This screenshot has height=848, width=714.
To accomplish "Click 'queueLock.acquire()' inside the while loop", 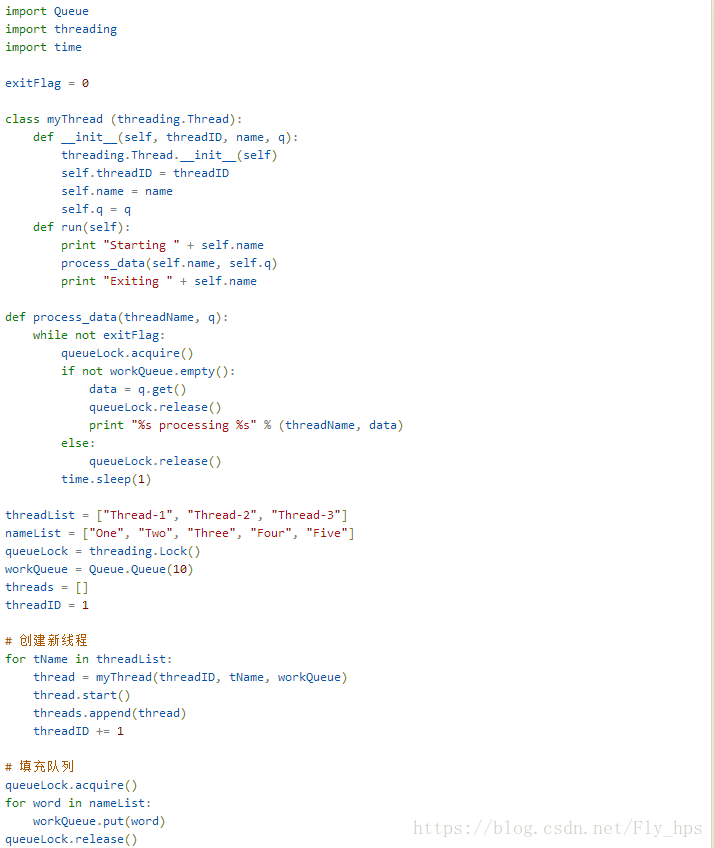I will click(127, 353).
